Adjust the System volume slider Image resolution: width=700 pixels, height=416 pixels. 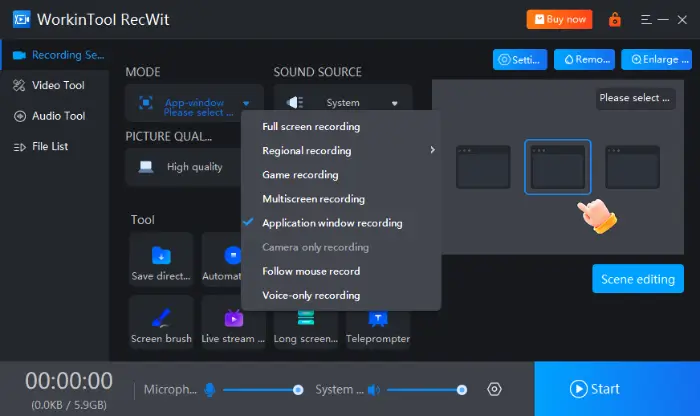click(x=427, y=390)
